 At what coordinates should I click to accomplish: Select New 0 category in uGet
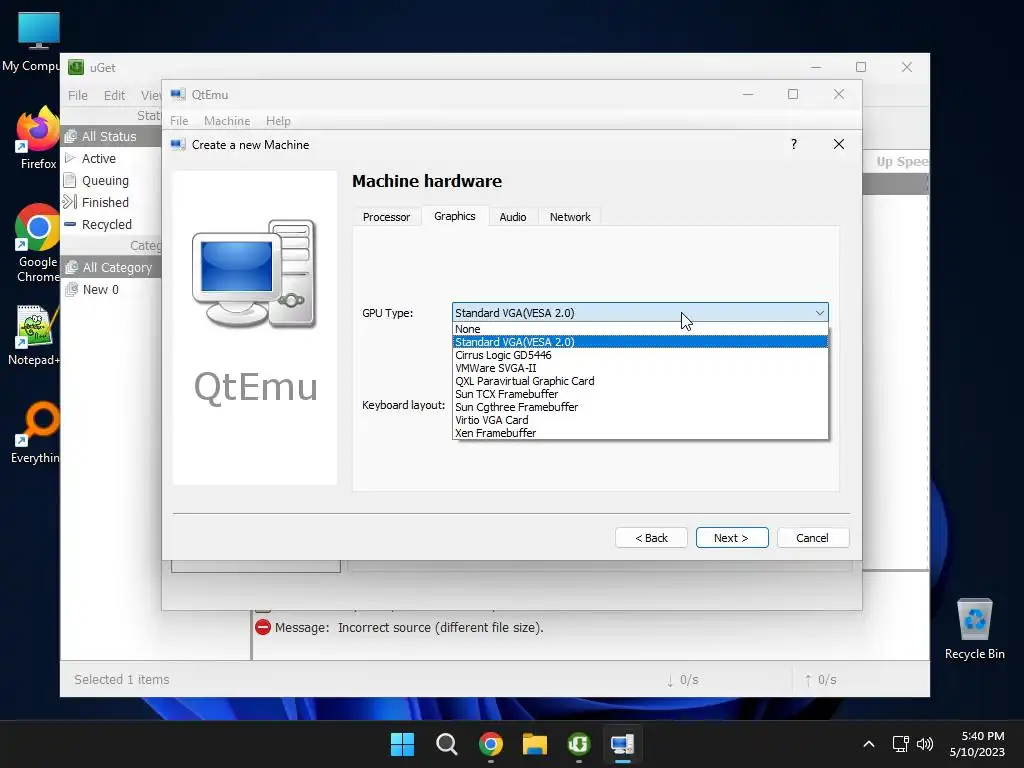(x=111, y=289)
